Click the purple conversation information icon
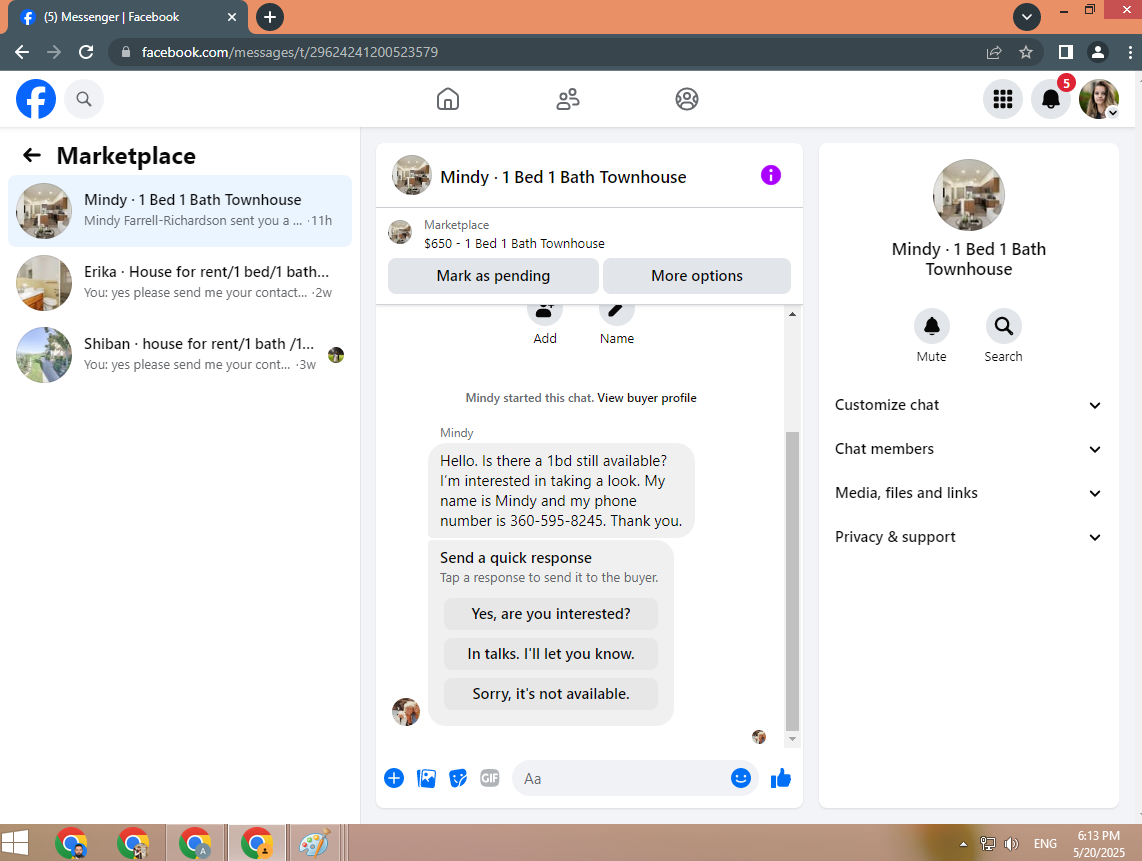The image size is (1142, 861). coord(771,175)
